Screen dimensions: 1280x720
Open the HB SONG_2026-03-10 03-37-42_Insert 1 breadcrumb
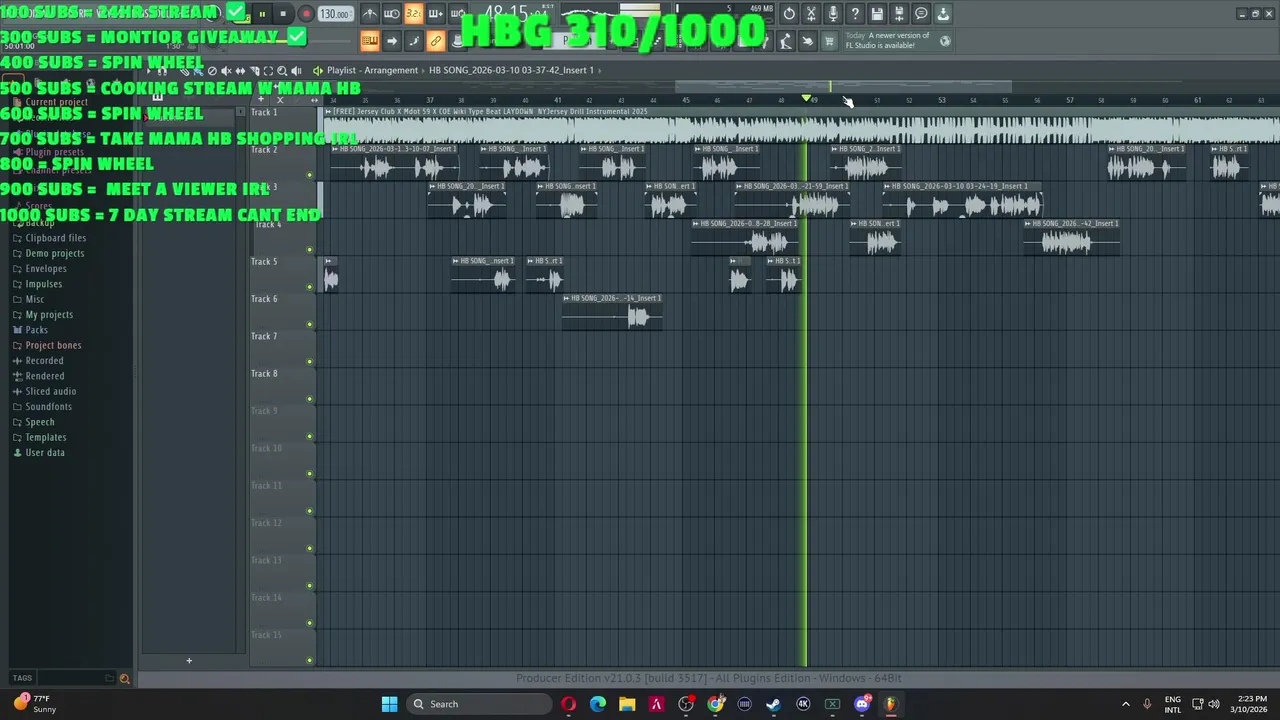(x=511, y=71)
